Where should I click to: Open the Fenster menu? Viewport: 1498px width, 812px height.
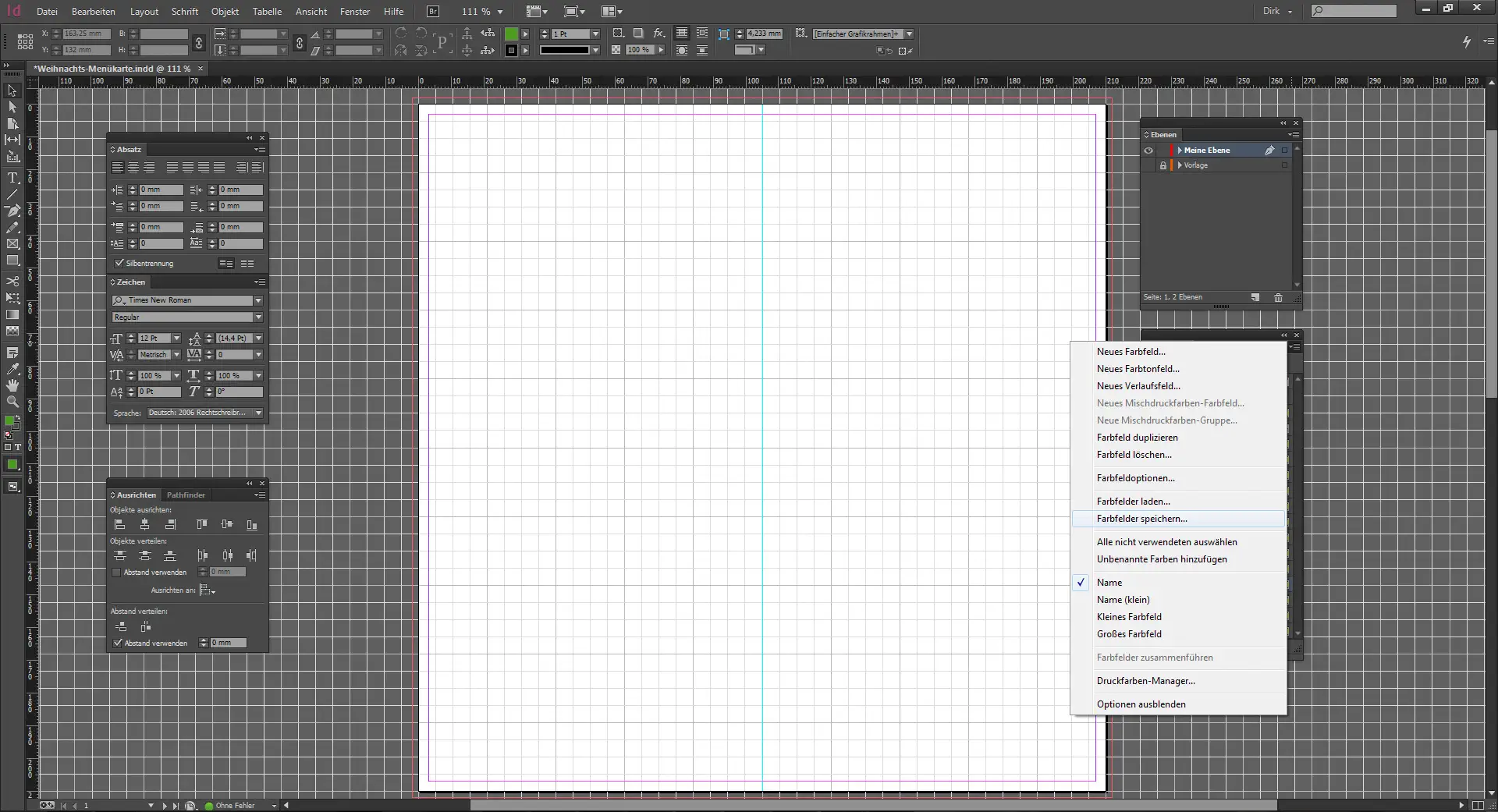[355, 12]
